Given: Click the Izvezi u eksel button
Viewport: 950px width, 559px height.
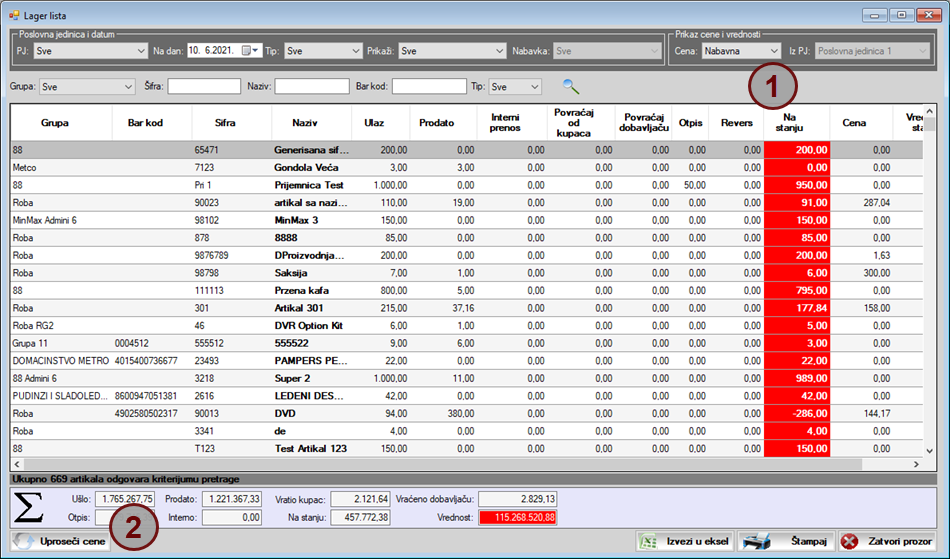Looking at the screenshot, I should [x=685, y=541].
